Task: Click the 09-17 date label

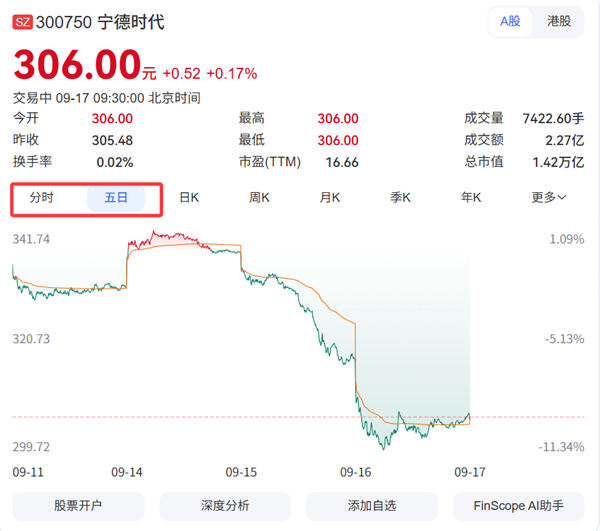Action: (470, 472)
